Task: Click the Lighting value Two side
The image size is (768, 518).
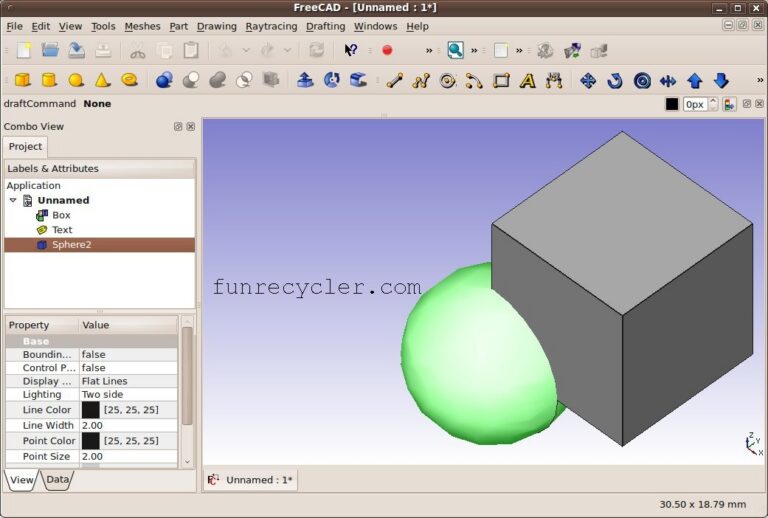Action: [x=128, y=395]
